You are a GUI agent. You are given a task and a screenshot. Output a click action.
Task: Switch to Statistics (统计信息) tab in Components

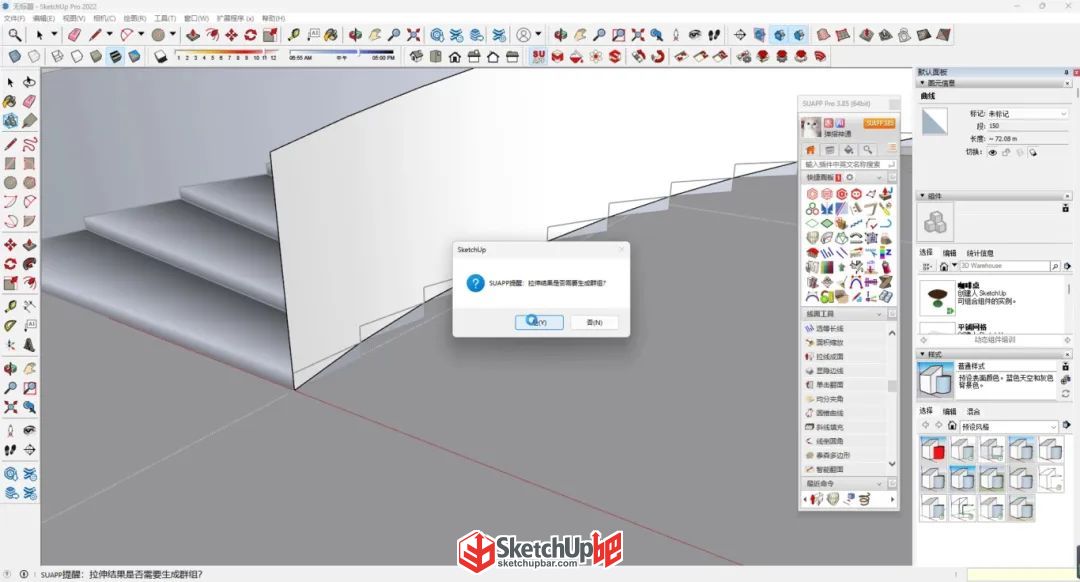(x=979, y=253)
